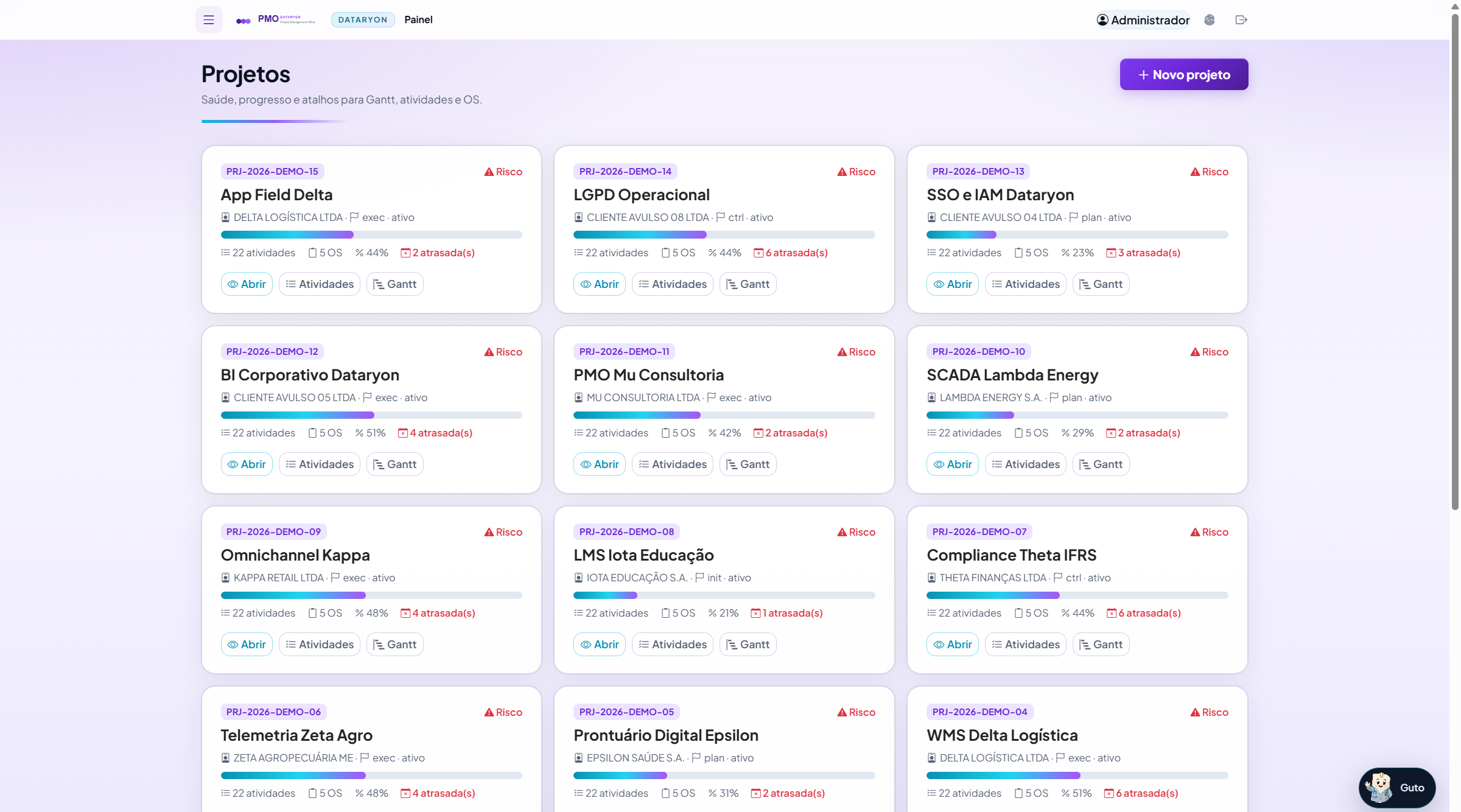Open the hamburger navigation menu

pos(209,20)
